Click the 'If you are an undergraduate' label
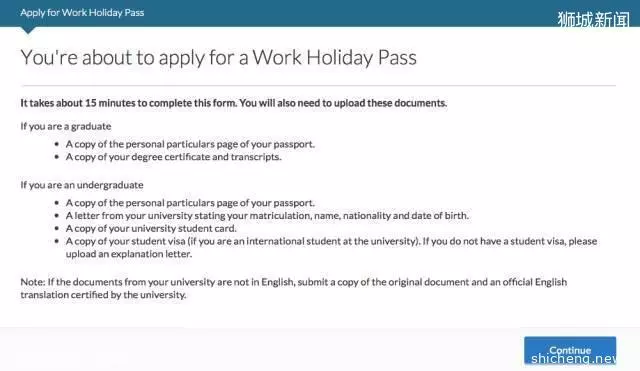 click(82, 185)
